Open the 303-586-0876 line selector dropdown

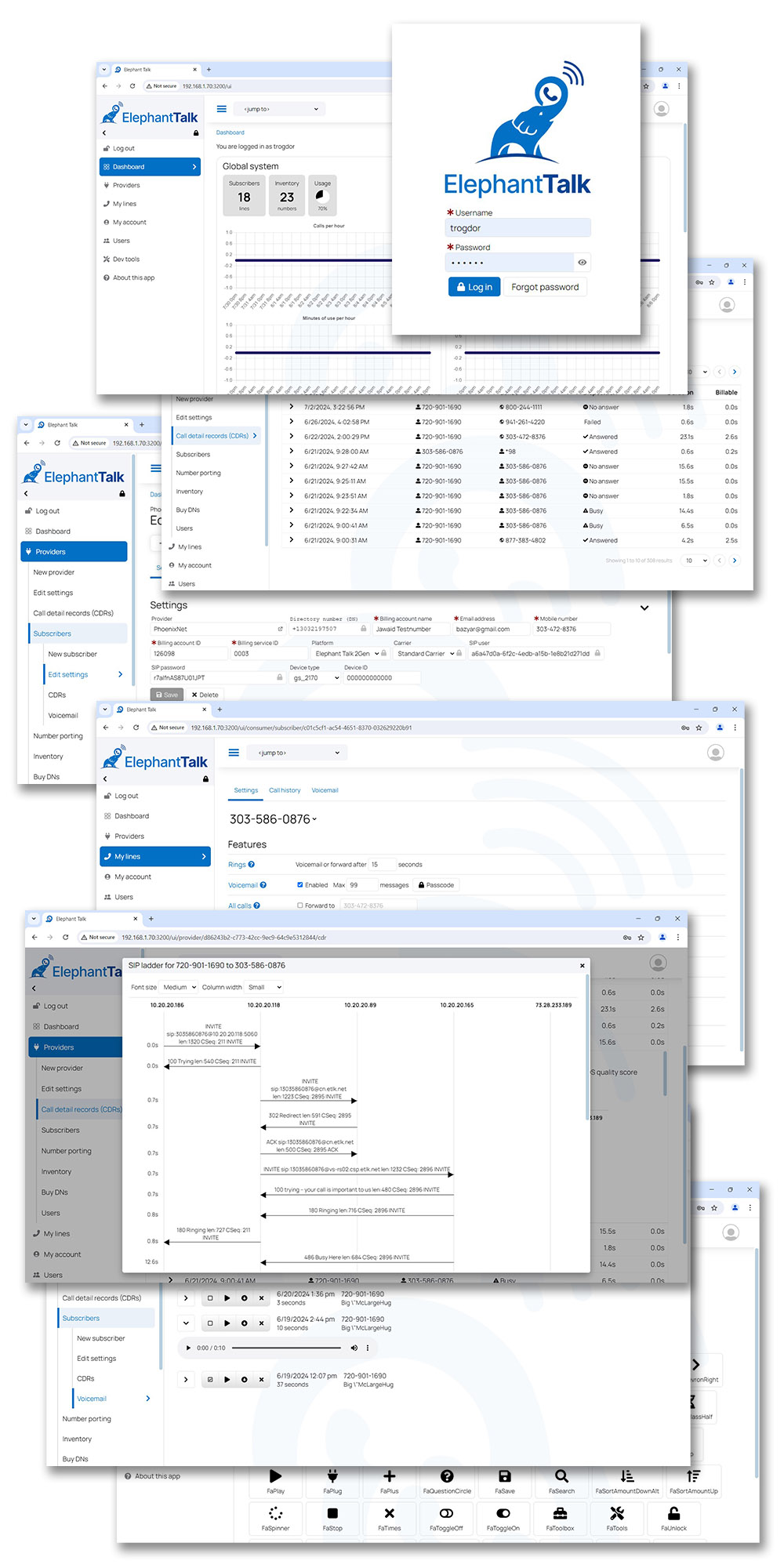273,819
